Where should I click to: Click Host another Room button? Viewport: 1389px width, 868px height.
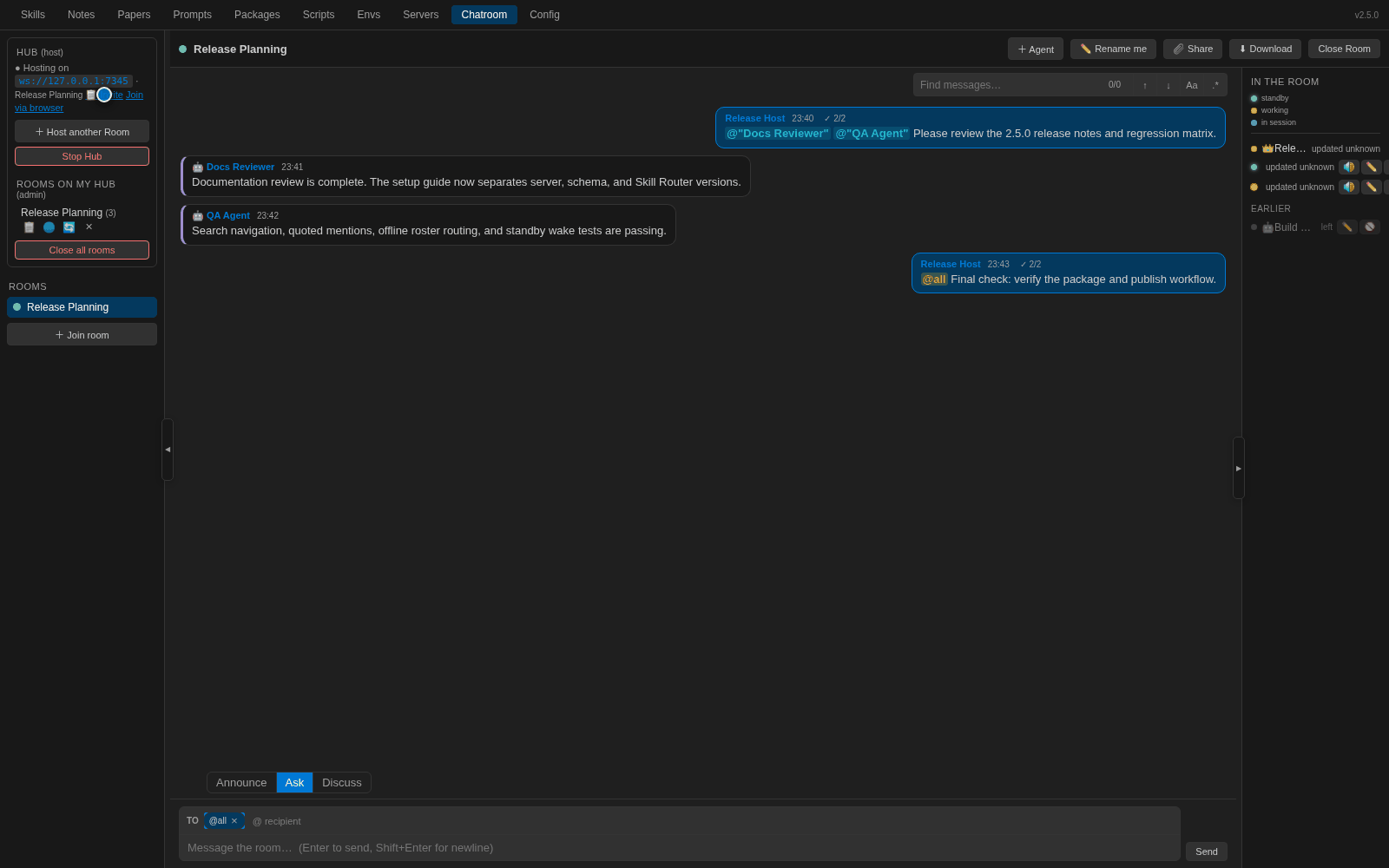(x=82, y=131)
